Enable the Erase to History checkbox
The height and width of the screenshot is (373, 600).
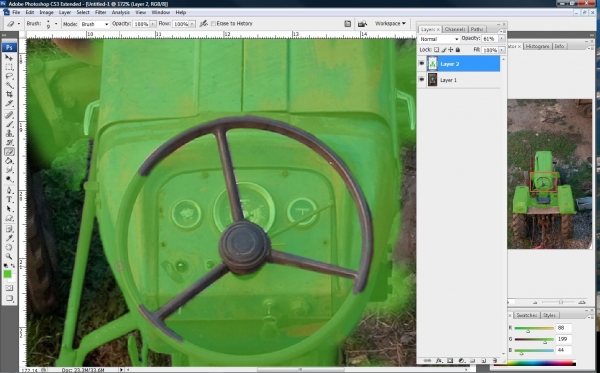click(x=214, y=24)
